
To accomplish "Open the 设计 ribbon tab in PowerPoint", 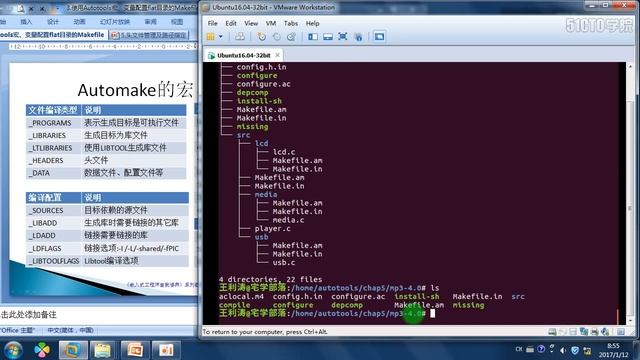I will [x=53, y=22].
